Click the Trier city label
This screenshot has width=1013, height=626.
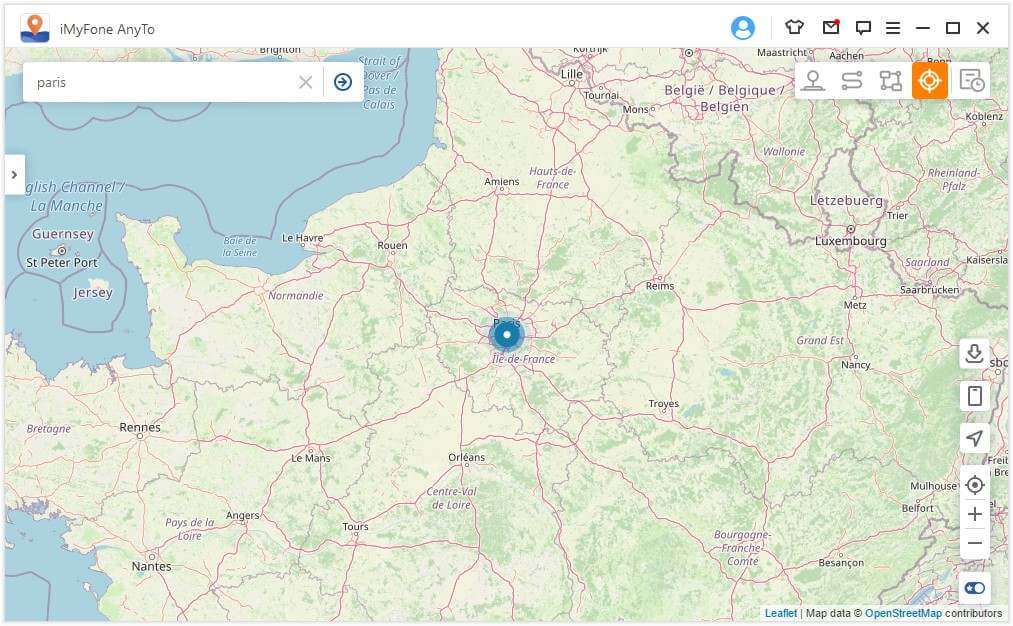(897, 216)
